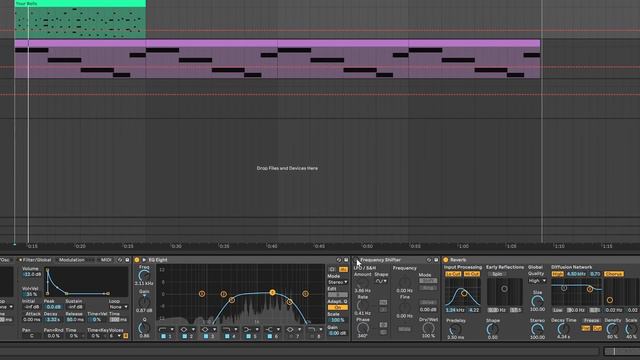
Task: Click EQ band 7 bell shape icon
Action: coord(289,329)
